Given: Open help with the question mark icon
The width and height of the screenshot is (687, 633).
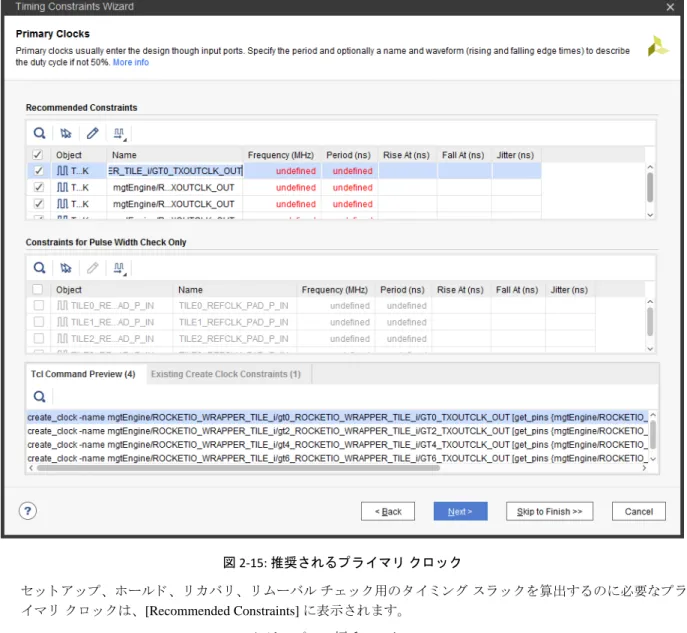Looking at the screenshot, I should click(x=28, y=511).
